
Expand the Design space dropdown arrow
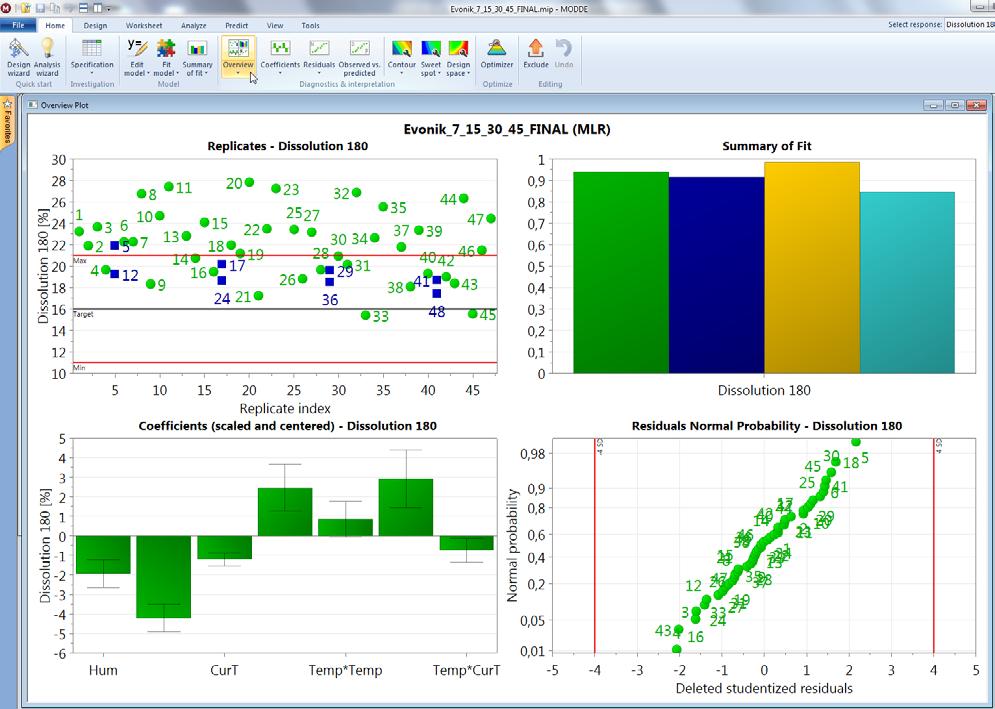coord(468,73)
